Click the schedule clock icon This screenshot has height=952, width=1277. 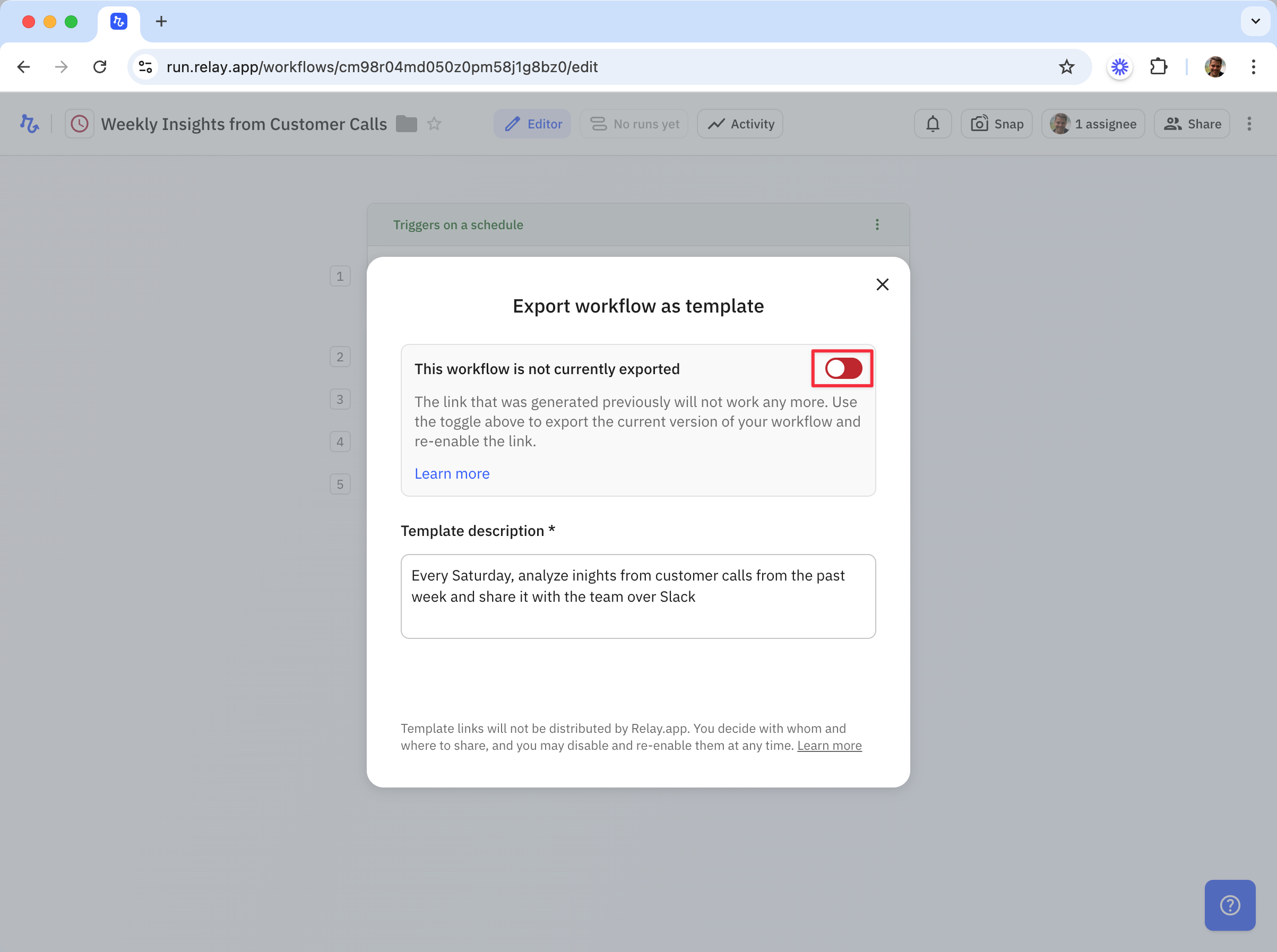click(80, 124)
